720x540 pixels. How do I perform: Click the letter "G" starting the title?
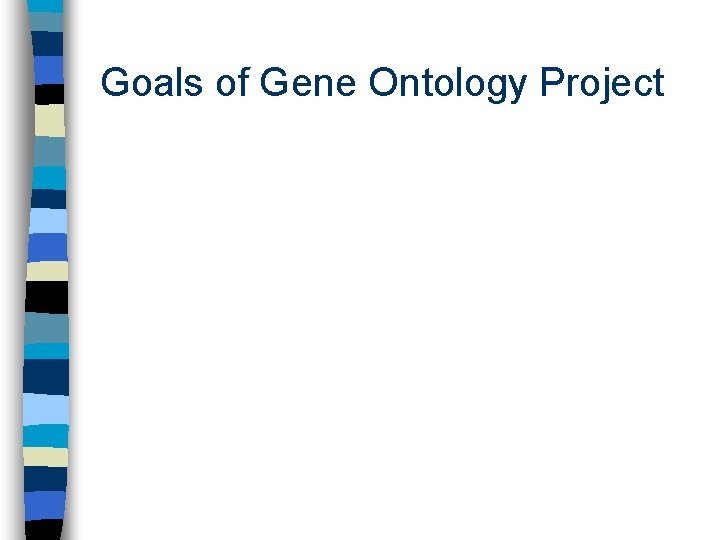pos(116,83)
